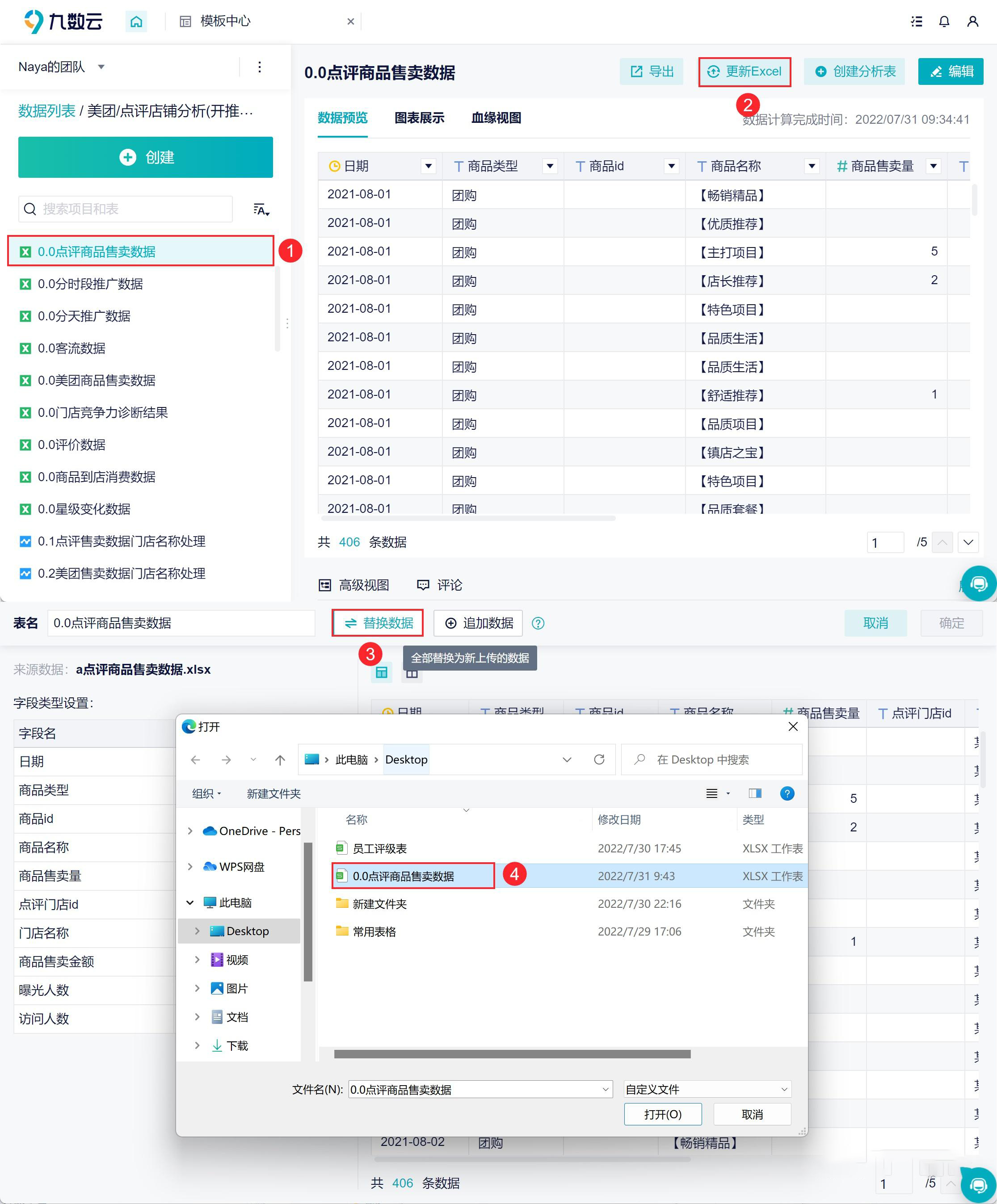Open the 日期 column filter dropdown
Image resolution: width=997 pixels, height=1204 pixels.
coord(429,166)
